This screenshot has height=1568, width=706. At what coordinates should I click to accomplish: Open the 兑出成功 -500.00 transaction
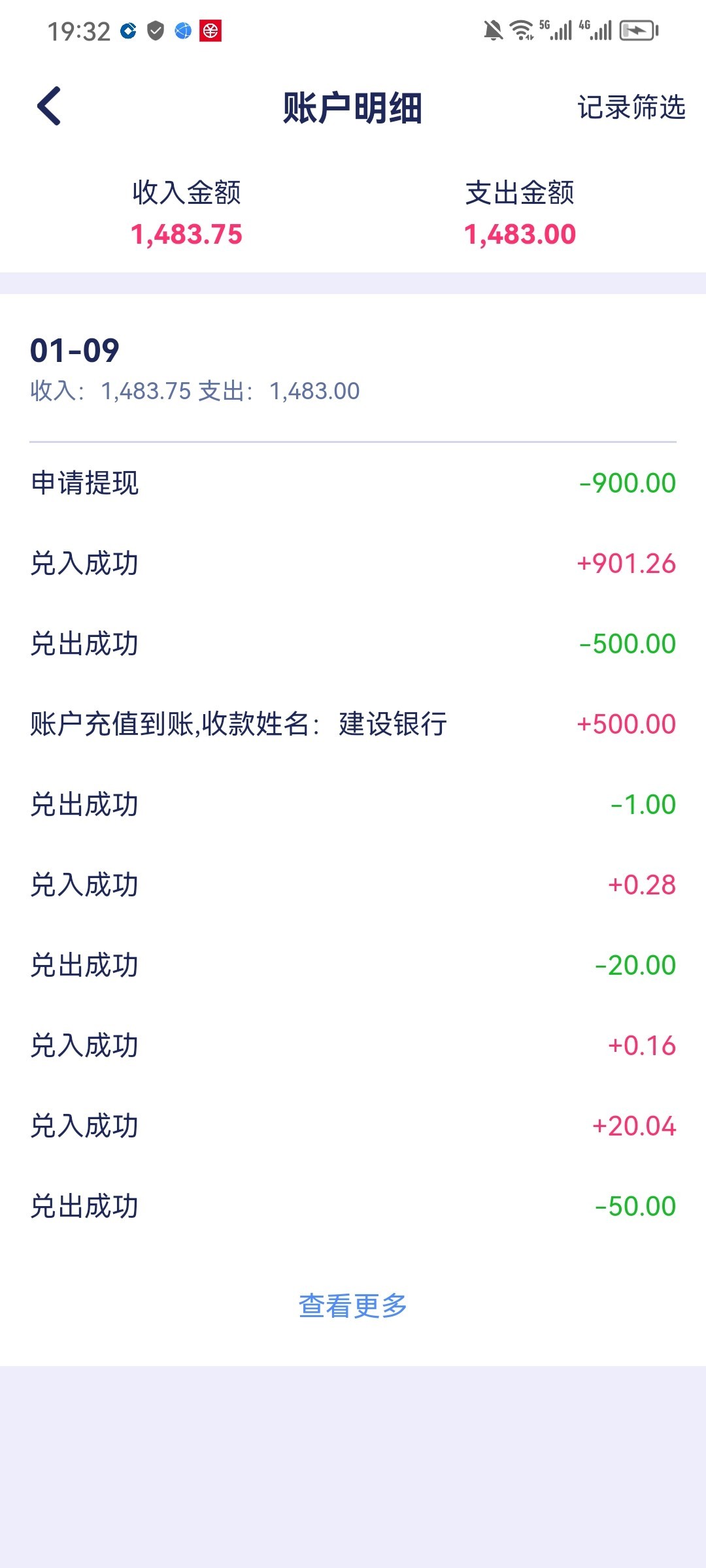(353, 644)
